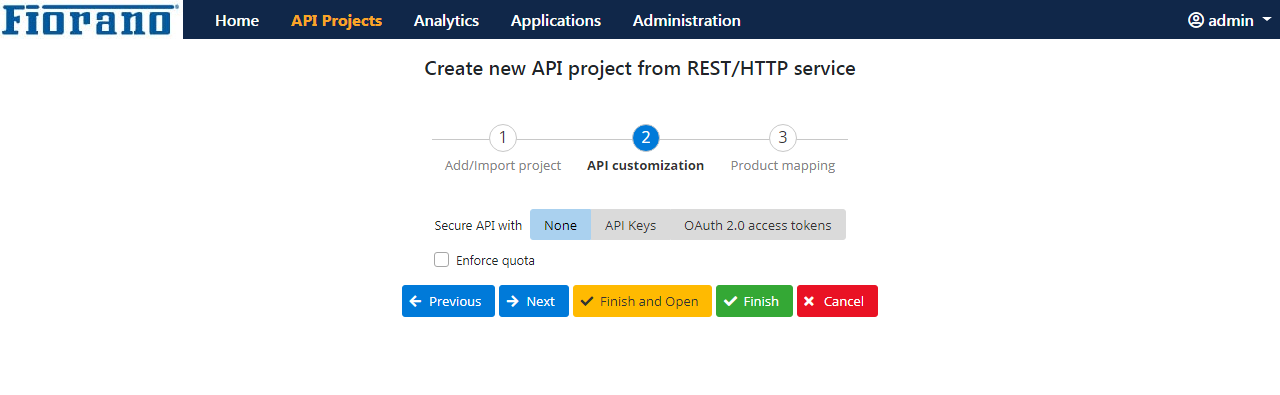Click the Fiorano logo
This screenshot has height=395, width=1280.
pyautogui.click(x=91, y=20)
